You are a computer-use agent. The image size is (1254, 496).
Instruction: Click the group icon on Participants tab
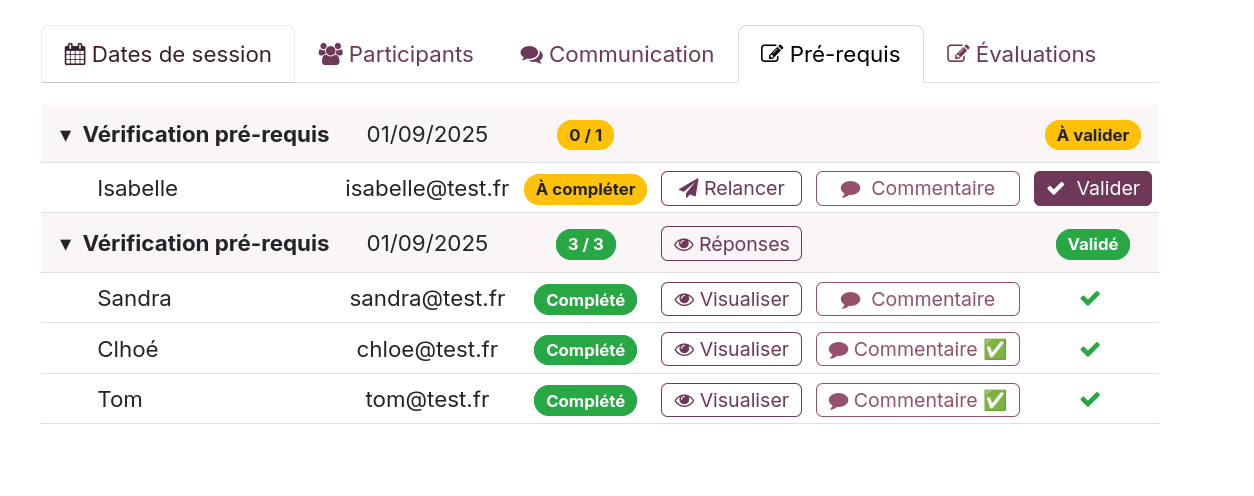coord(330,54)
